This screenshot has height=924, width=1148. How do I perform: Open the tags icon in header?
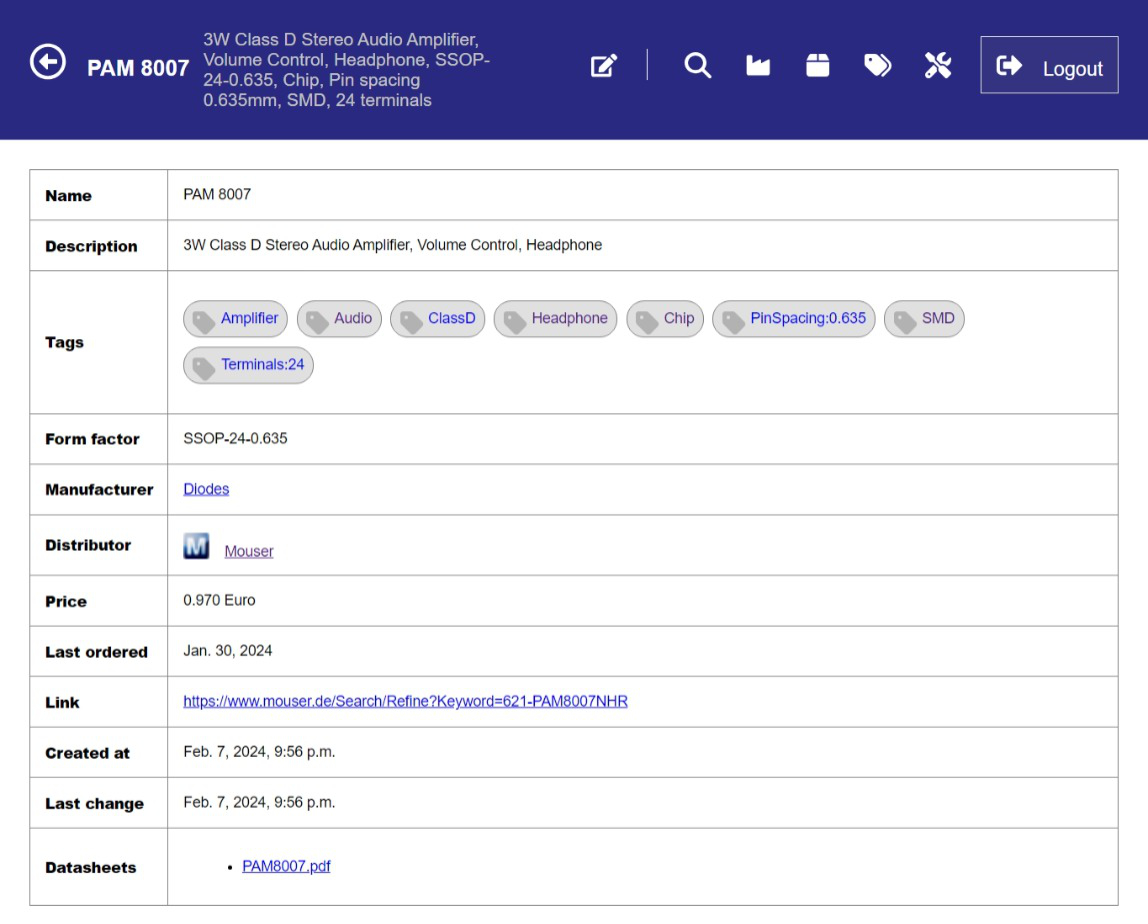click(x=878, y=65)
